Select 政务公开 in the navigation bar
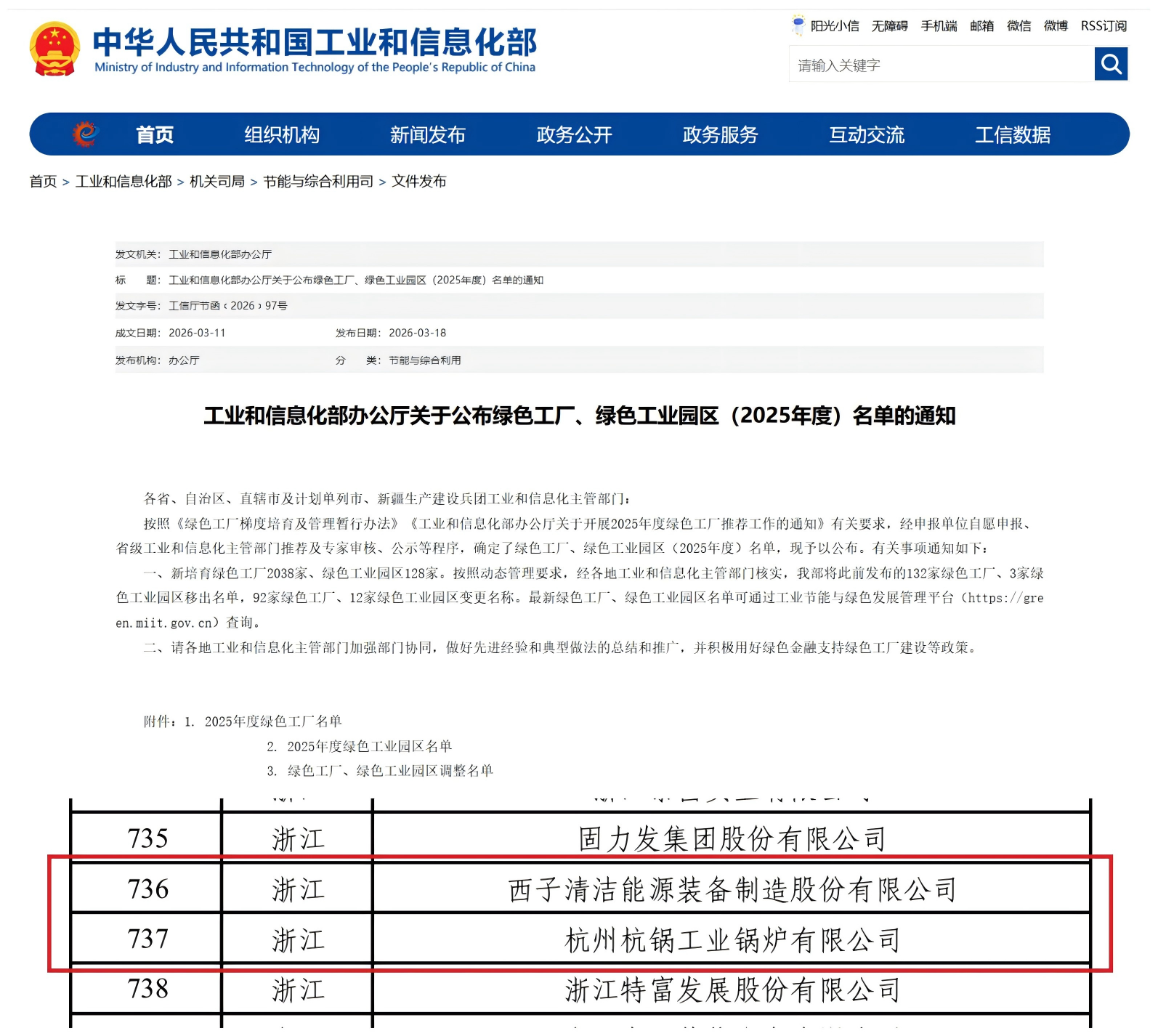Screen dimensions: 1158x1036 [574, 134]
